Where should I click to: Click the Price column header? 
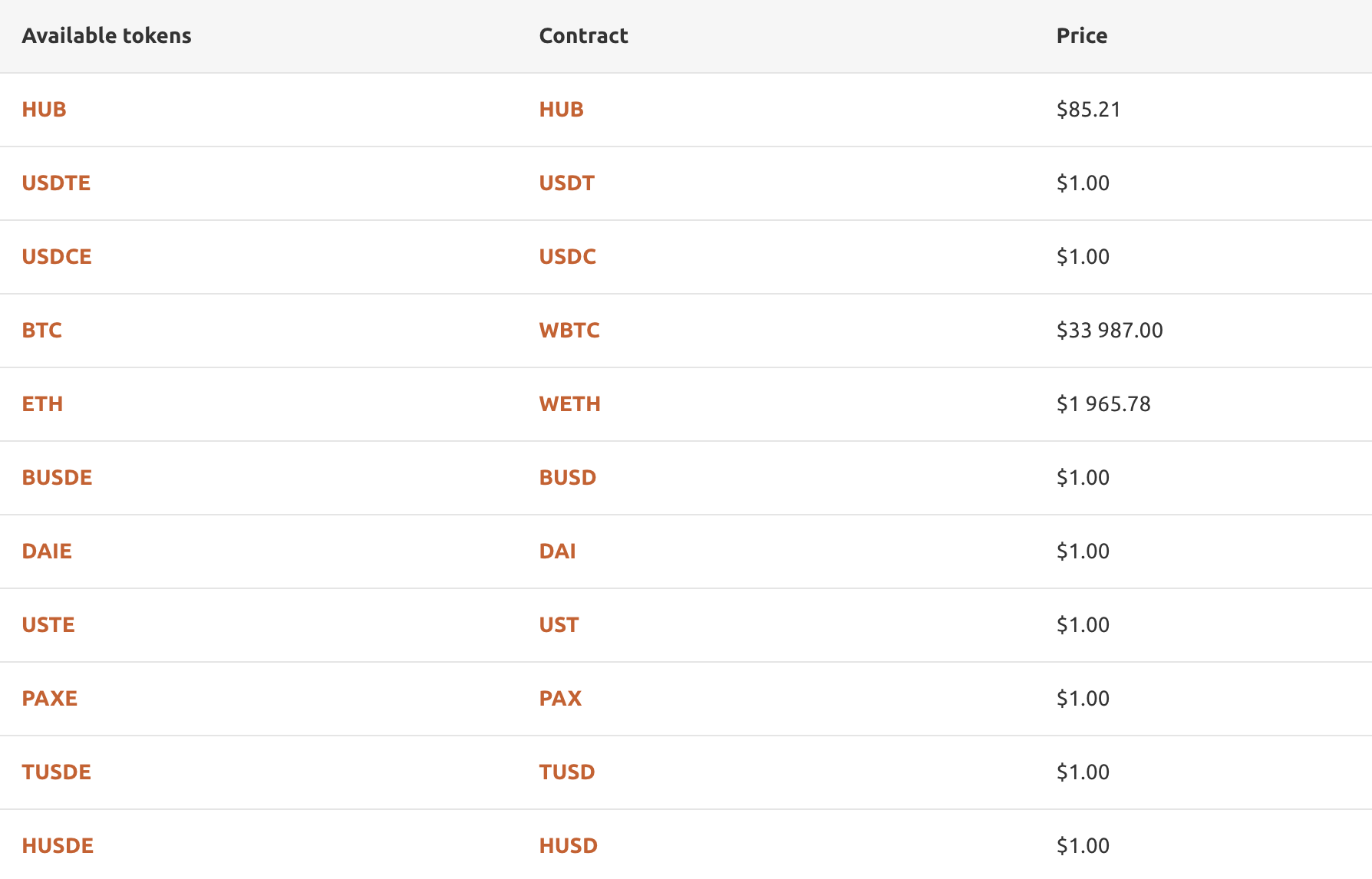point(1081,36)
